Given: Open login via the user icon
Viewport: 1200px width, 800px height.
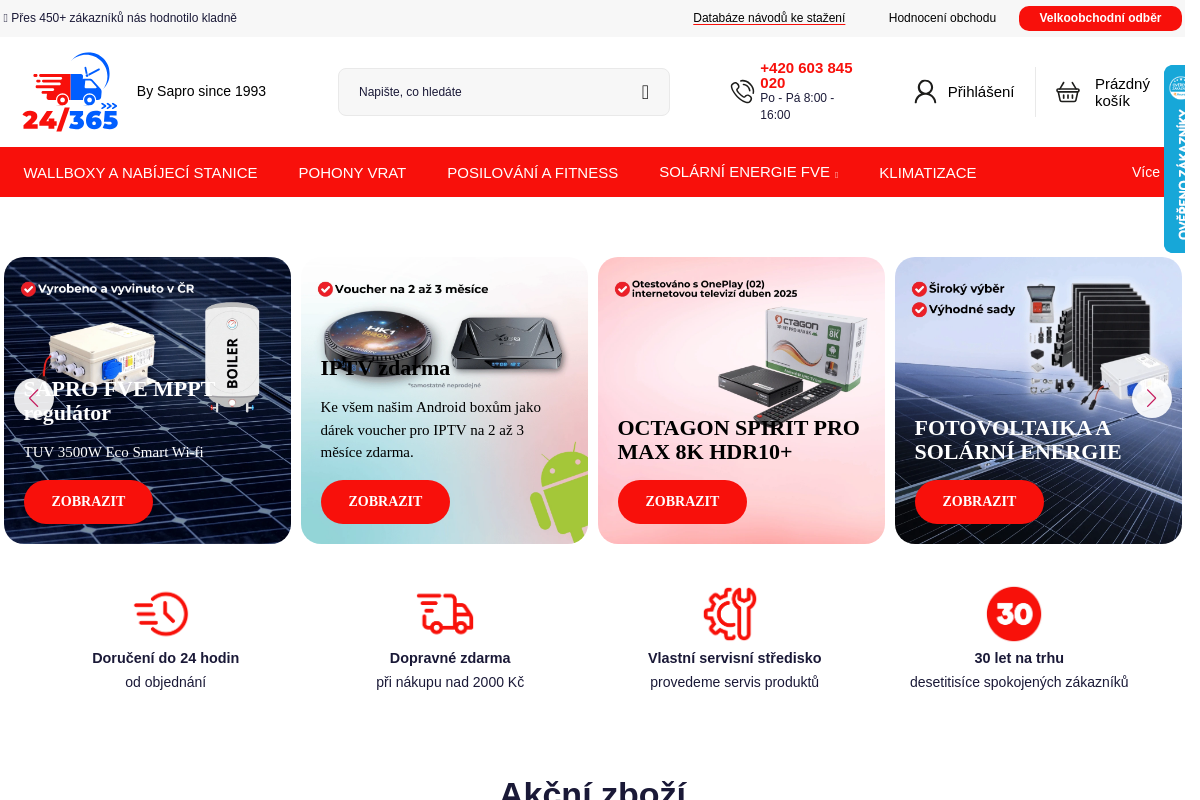Looking at the screenshot, I should point(925,92).
